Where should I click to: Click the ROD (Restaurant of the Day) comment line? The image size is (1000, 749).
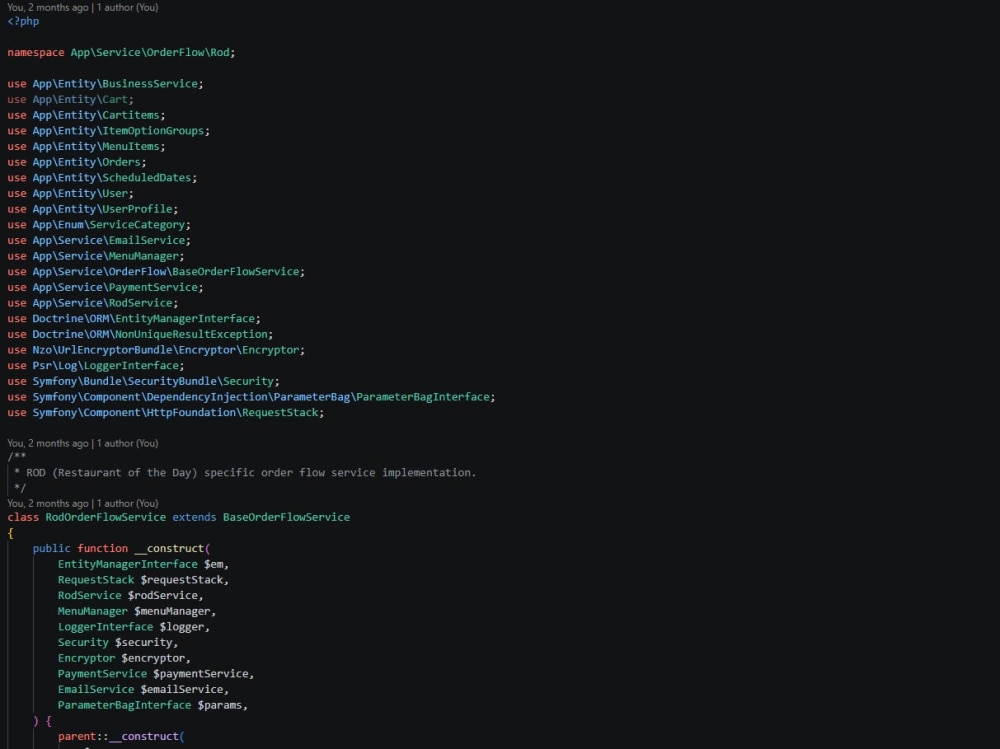click(245, 473)
